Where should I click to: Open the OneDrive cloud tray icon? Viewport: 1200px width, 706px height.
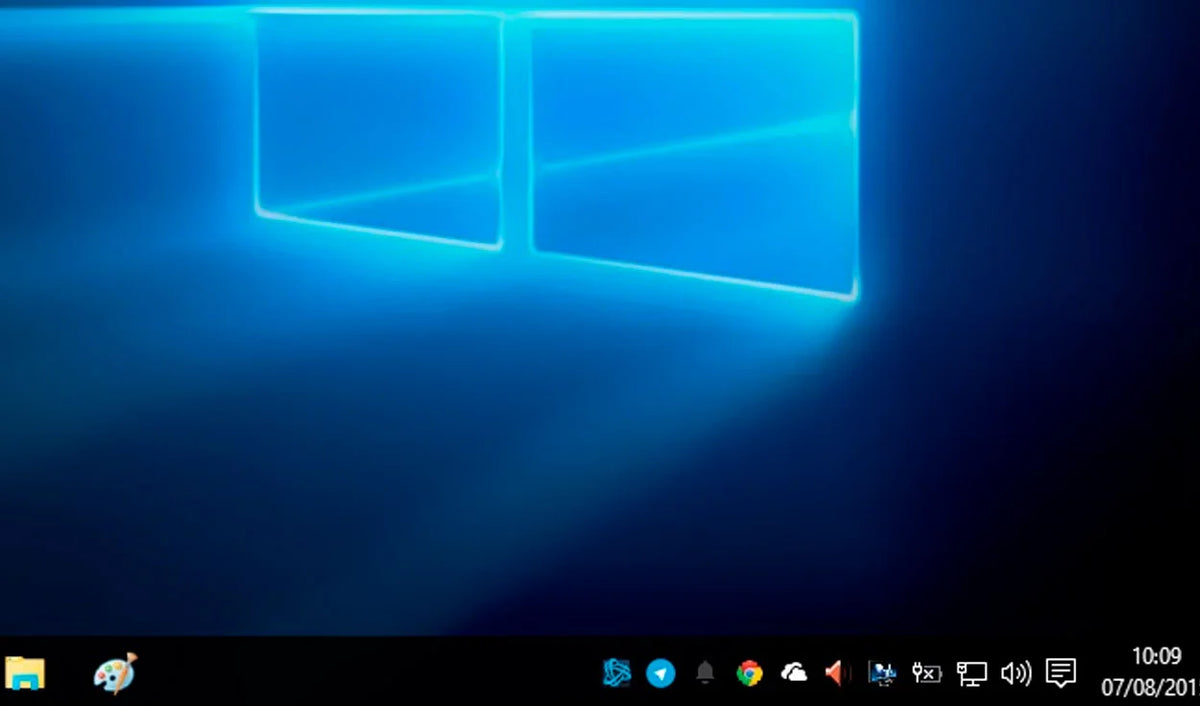(x=794, y=673)
